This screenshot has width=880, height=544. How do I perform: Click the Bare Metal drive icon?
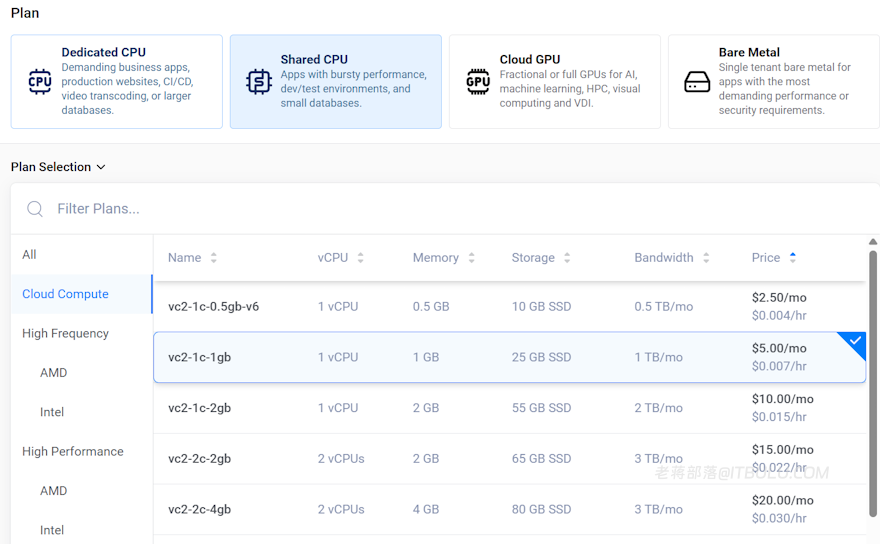(x=697, y=82)
